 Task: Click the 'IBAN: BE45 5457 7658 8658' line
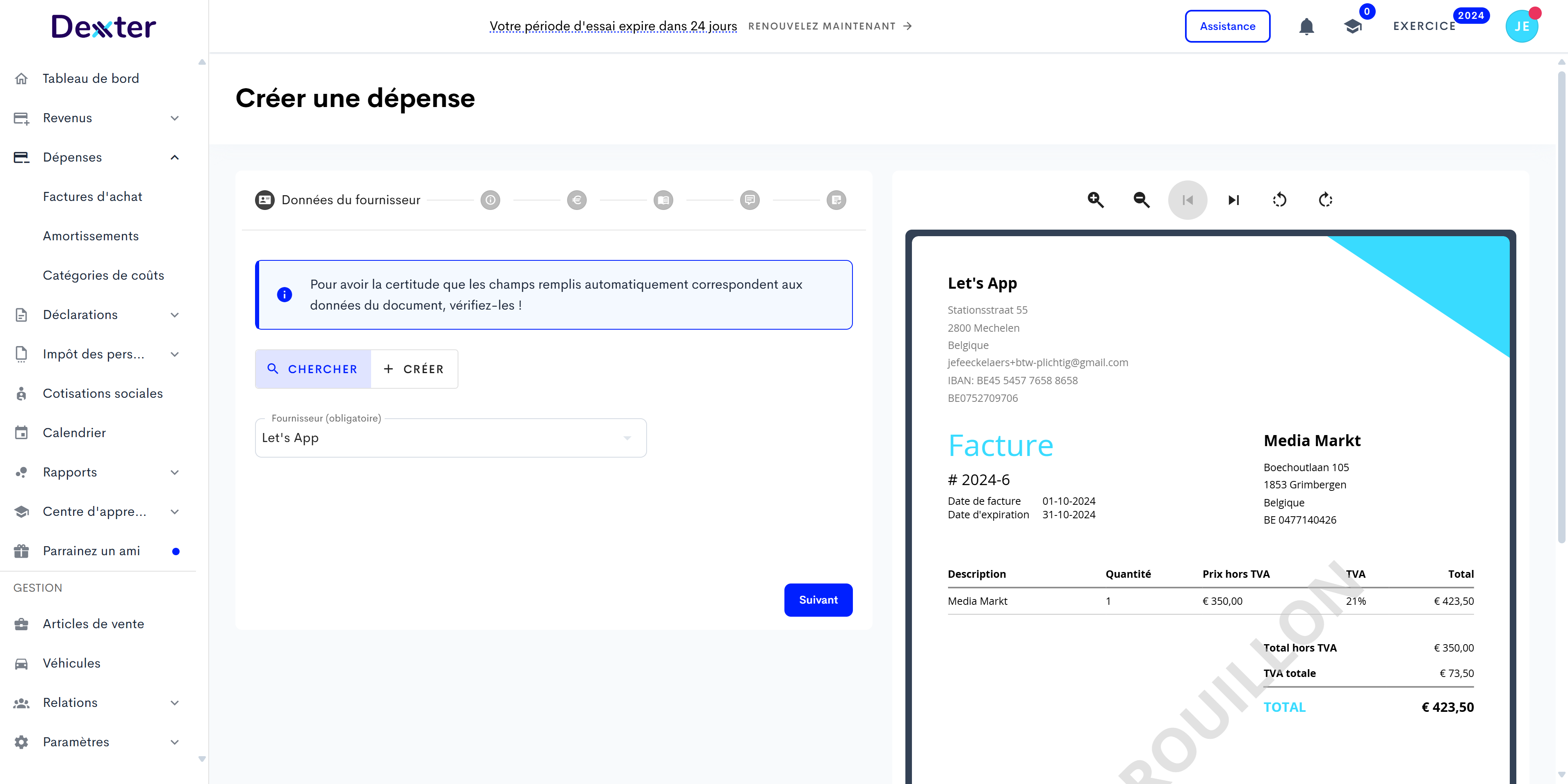tap(1012, 381)
